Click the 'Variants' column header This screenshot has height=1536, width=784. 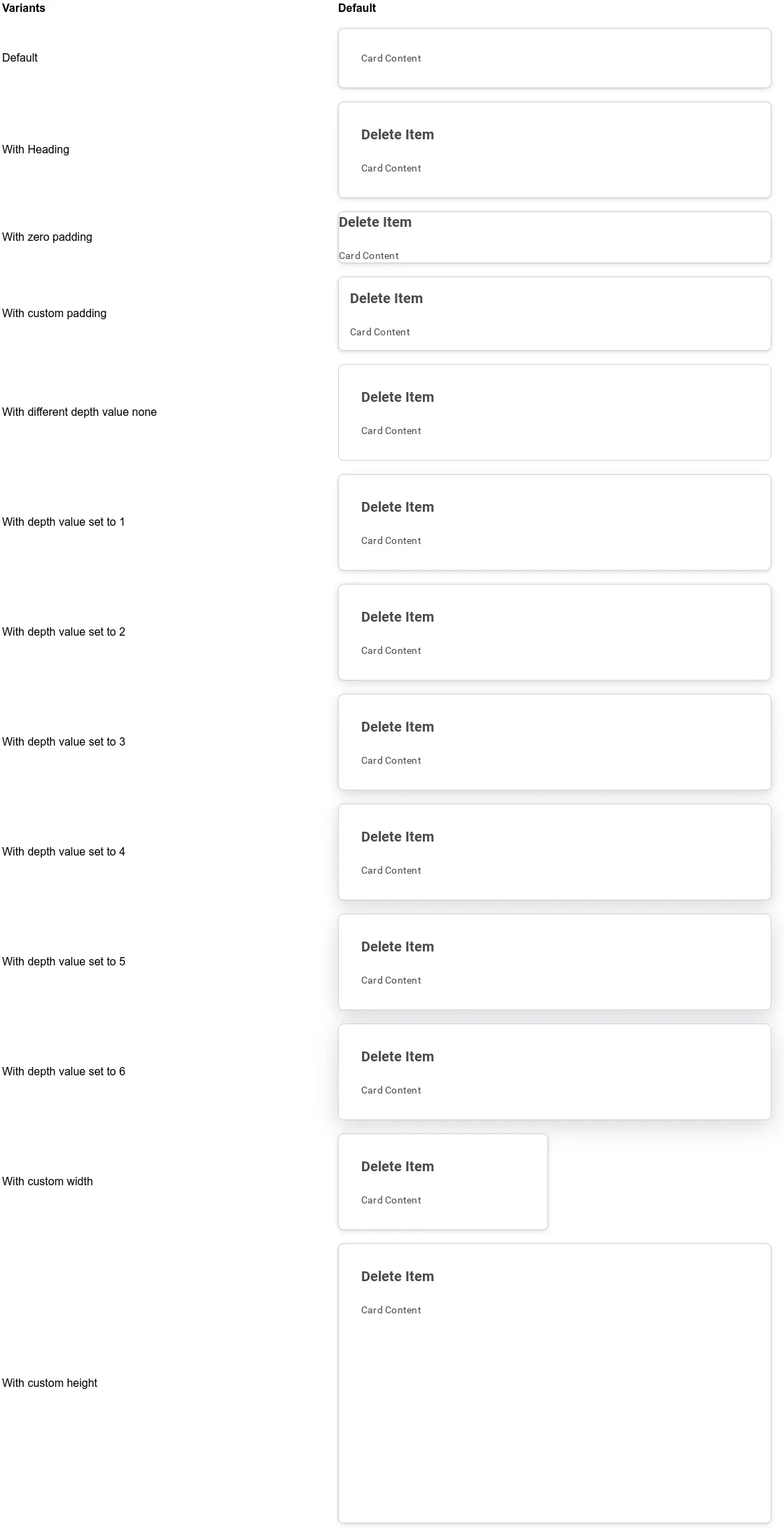[x=24, y=8]
